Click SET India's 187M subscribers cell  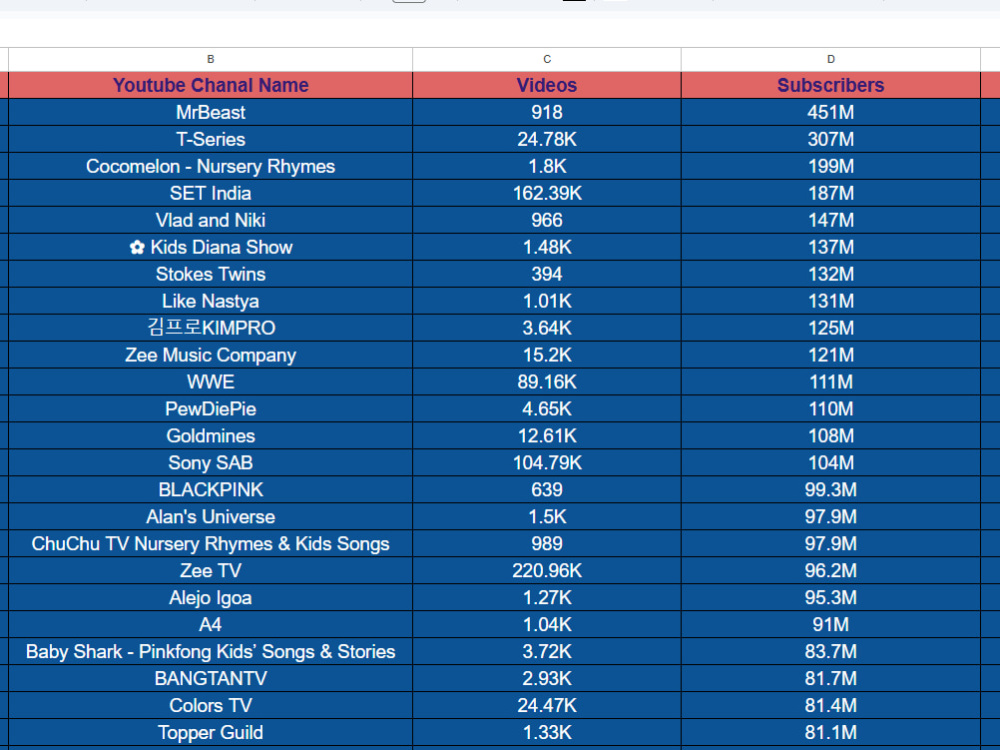[x=830, y=193]
